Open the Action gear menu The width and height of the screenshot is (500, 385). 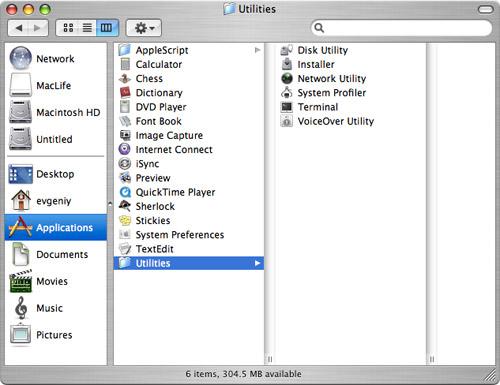(x=144, y=28)
